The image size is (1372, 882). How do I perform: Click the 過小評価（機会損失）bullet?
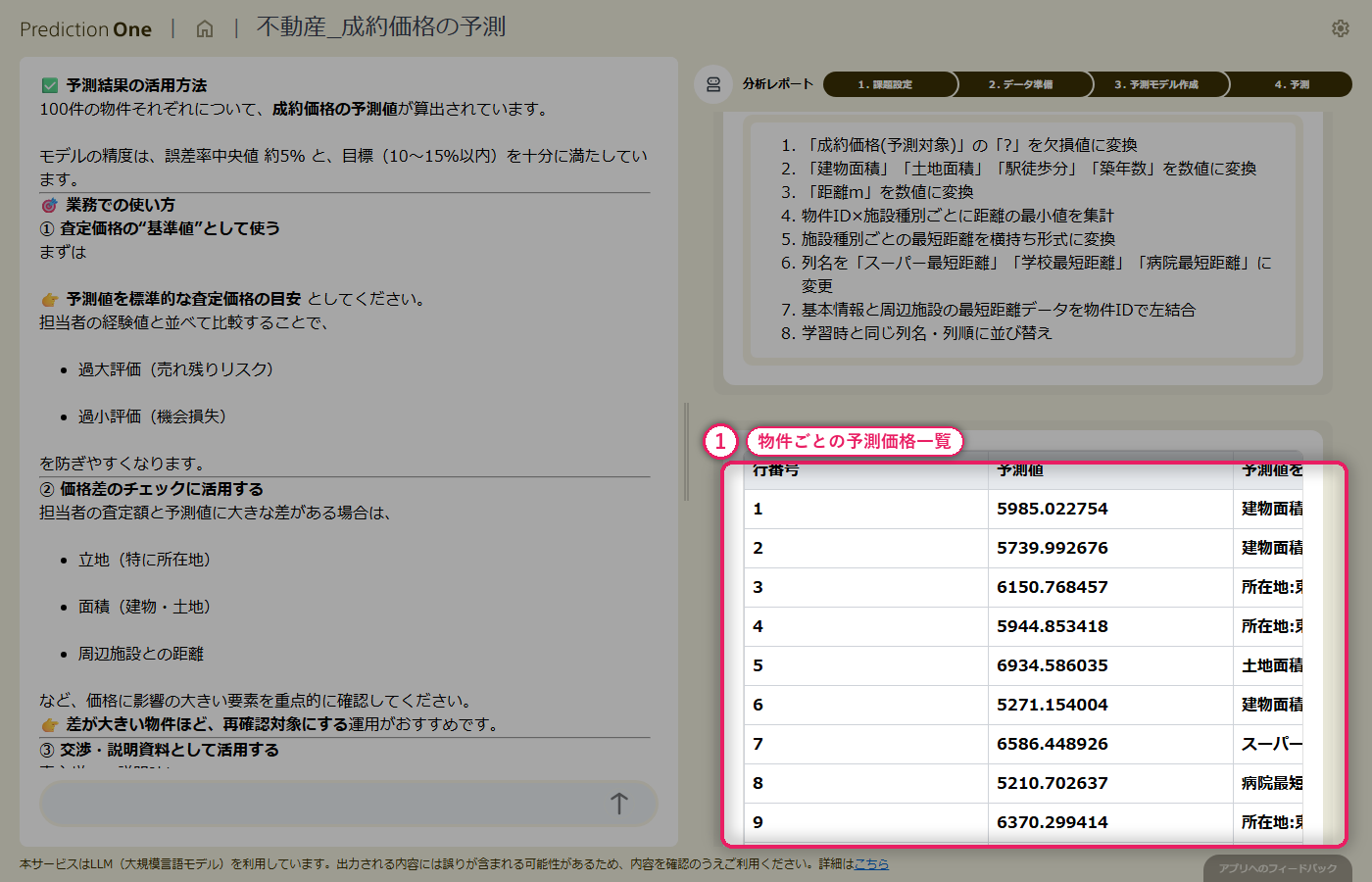pos(153,416)
